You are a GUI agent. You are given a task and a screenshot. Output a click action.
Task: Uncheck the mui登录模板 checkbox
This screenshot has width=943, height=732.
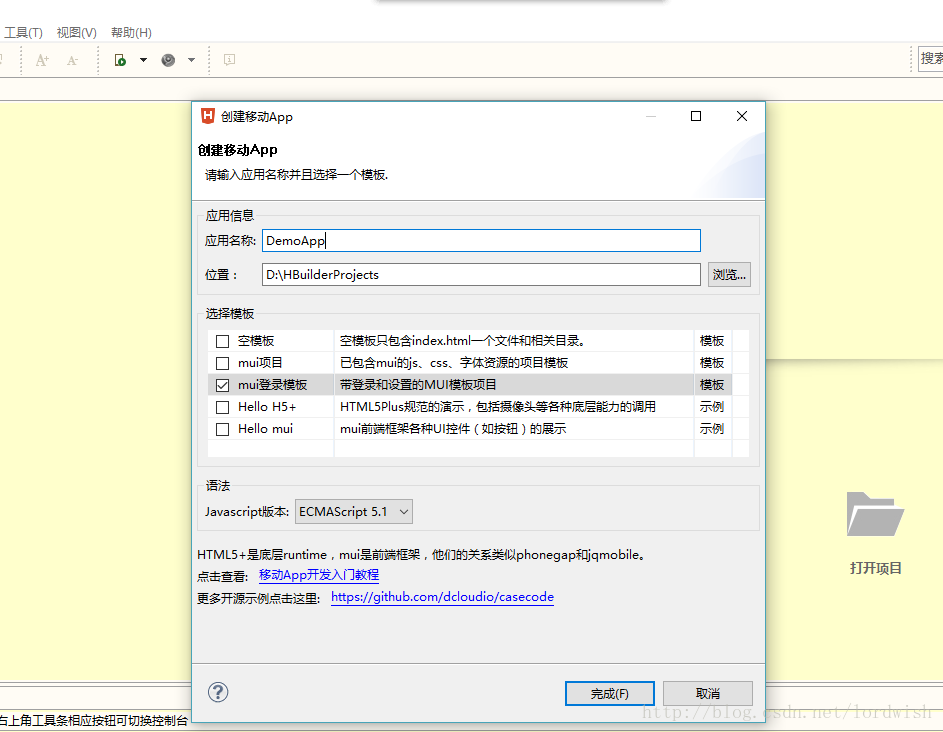(223, 386)
